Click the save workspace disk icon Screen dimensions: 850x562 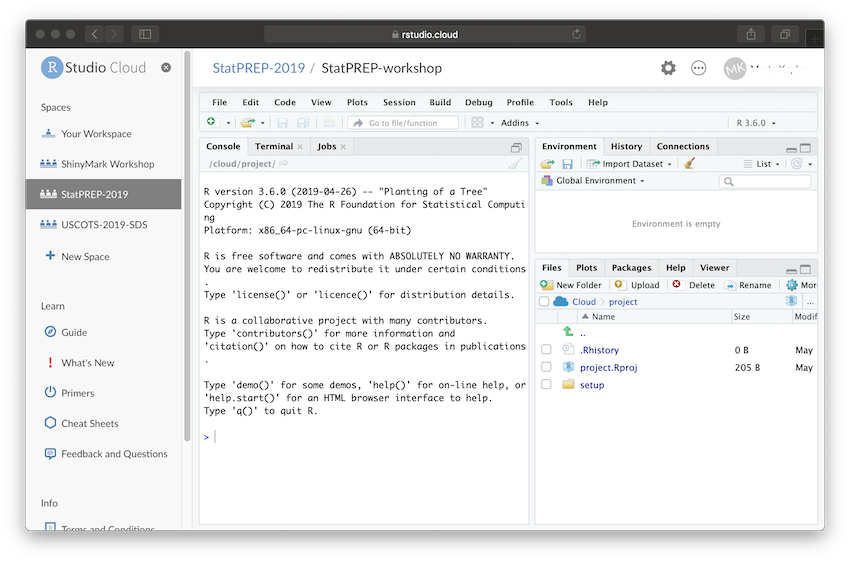point(568,164)
